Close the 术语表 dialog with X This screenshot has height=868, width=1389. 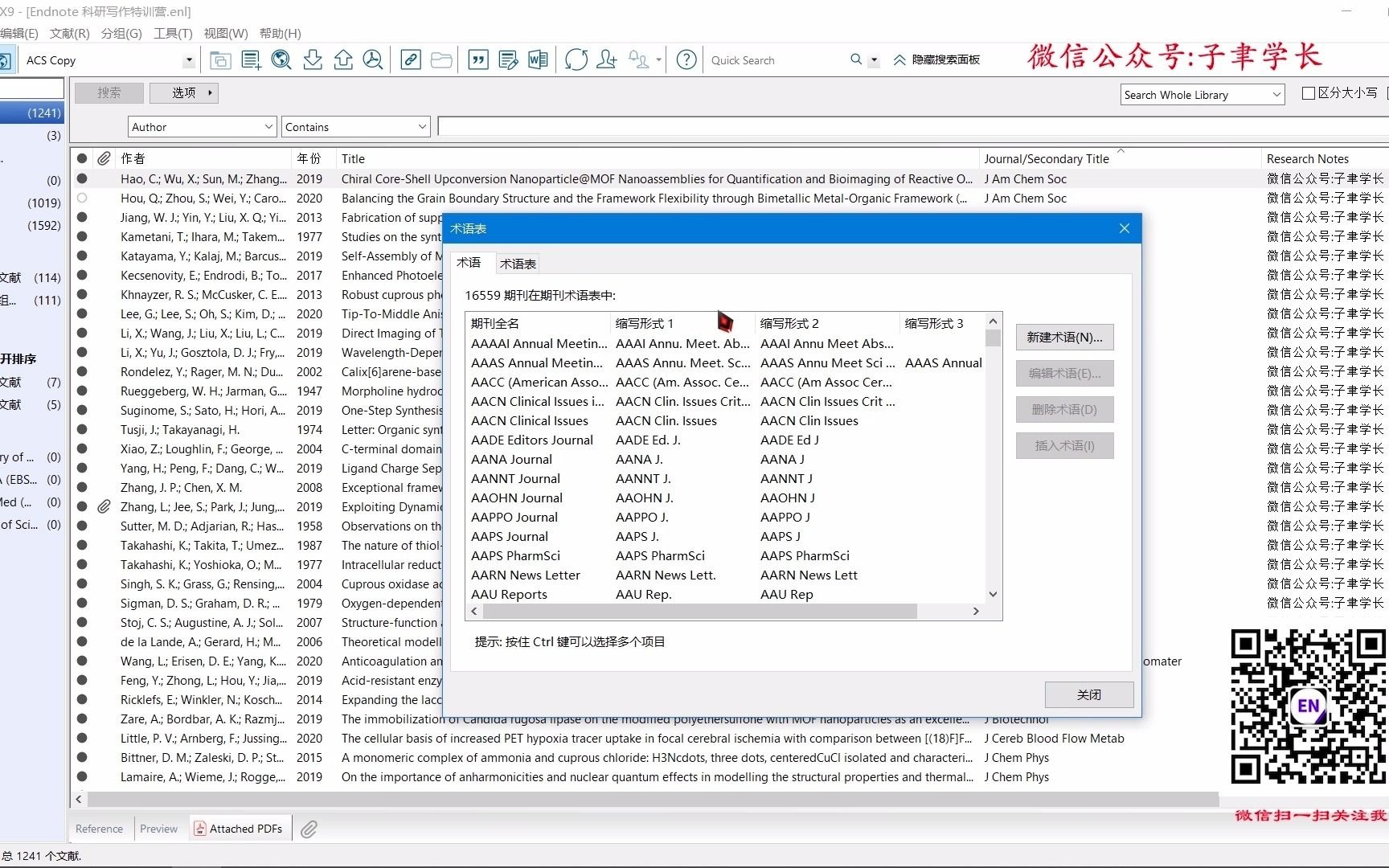[1125, 229]
